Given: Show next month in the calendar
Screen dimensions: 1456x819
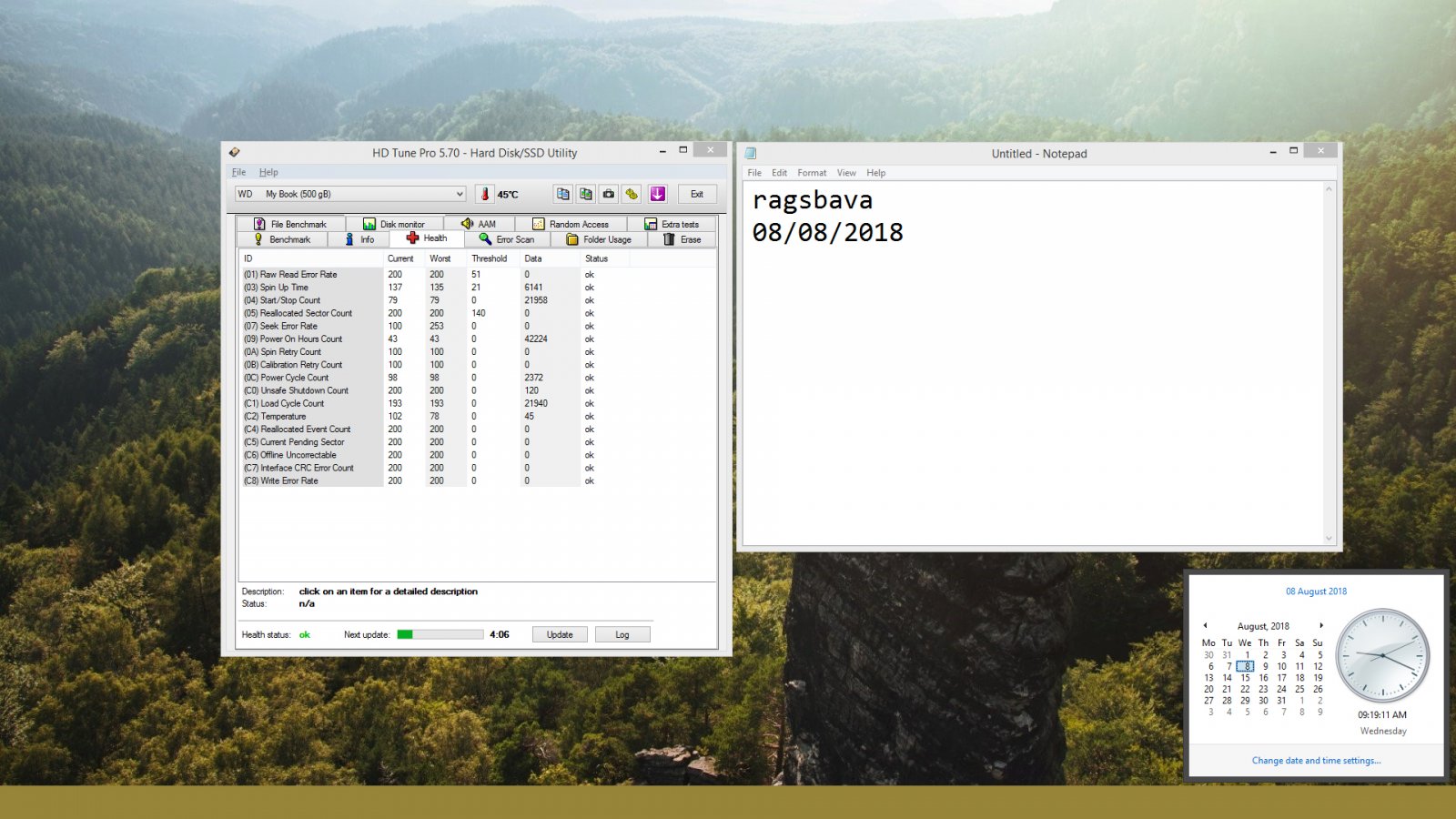Looking at the screenshot, I should point(1321,625).
